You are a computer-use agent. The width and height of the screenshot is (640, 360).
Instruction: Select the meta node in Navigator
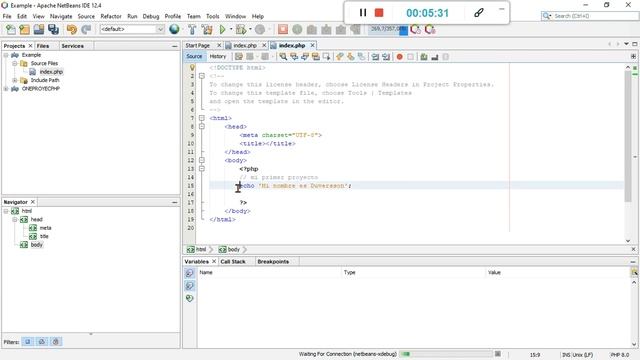(x=45, y=228)
